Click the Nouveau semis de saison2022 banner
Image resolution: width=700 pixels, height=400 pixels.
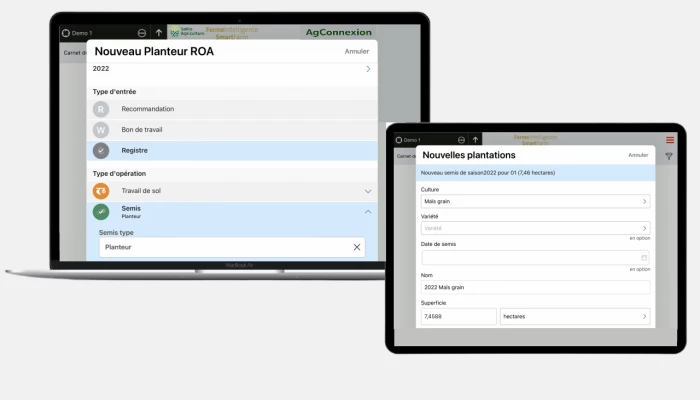[535, 173]
